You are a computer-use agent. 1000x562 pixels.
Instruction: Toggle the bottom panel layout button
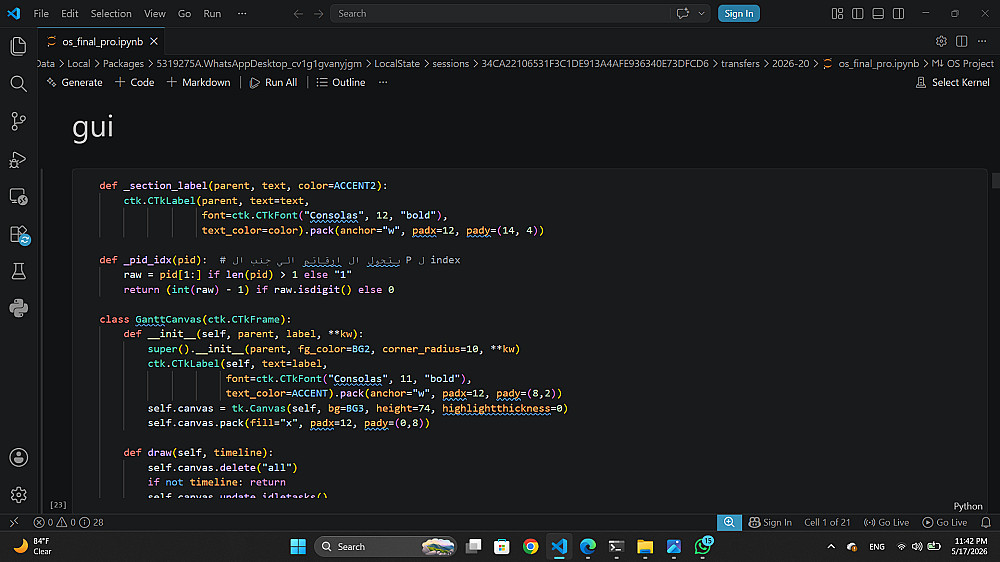[878, 13]
